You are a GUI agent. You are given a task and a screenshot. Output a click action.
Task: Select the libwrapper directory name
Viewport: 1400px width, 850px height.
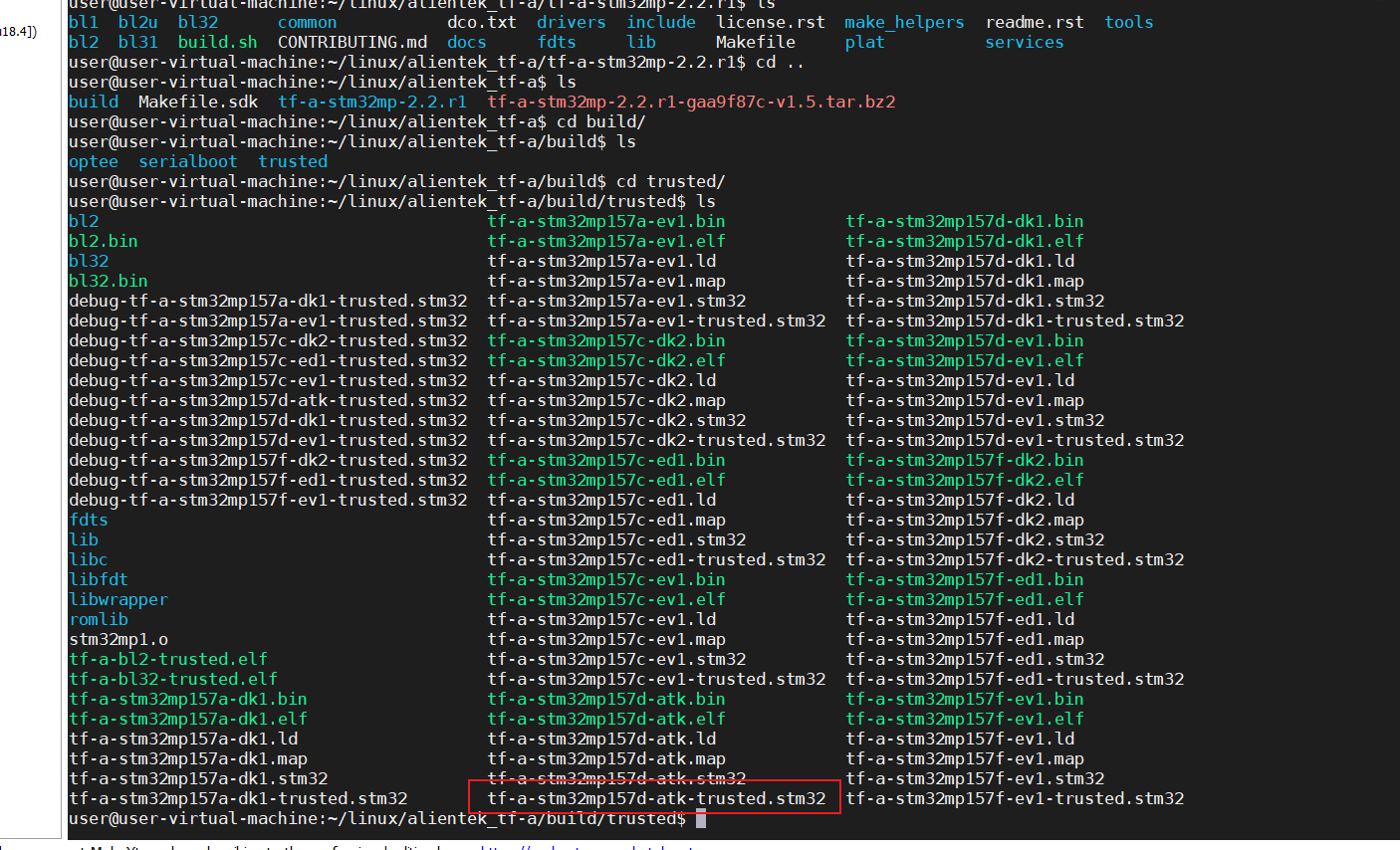click(x=118, y=599)
